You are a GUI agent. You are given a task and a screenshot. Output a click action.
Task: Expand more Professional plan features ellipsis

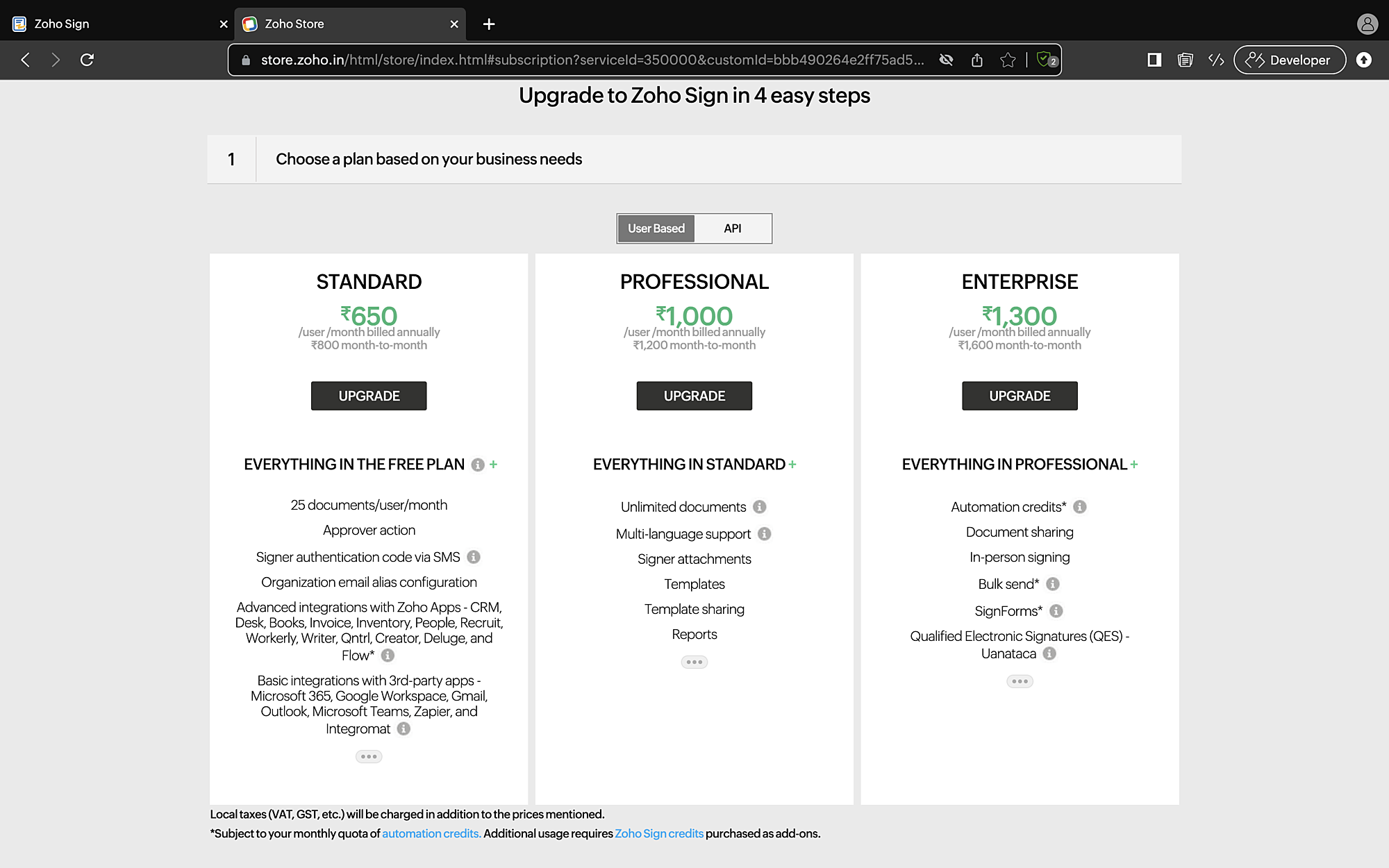[694, 662]
